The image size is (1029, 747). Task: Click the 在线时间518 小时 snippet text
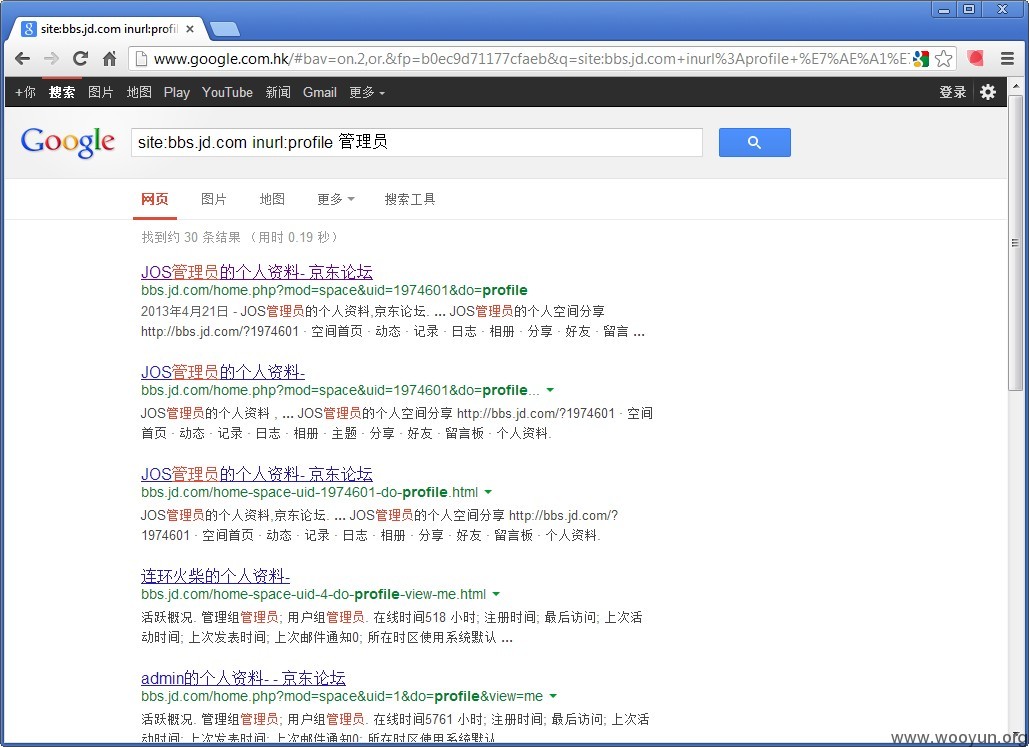click(425, 617)
